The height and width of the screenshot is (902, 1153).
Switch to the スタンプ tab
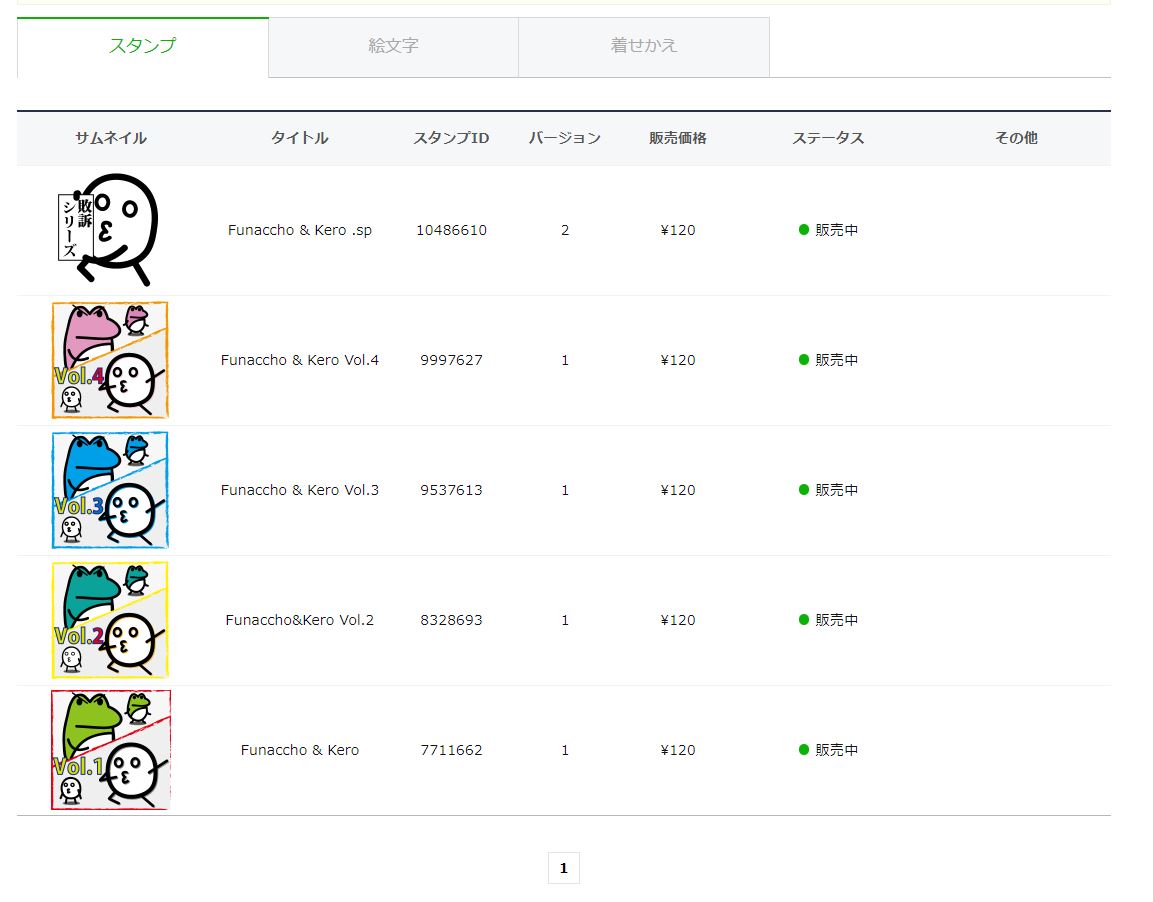coord(143,47)
